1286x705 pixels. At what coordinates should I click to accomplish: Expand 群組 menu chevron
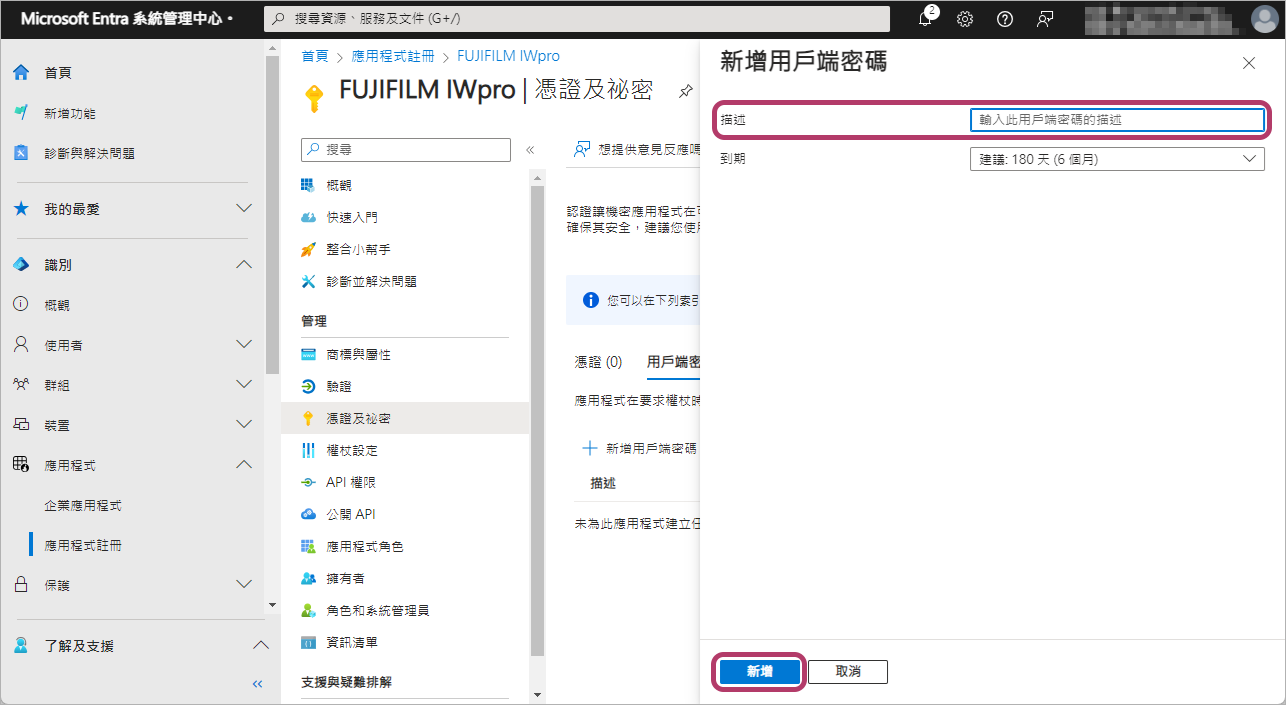point(243,384)
